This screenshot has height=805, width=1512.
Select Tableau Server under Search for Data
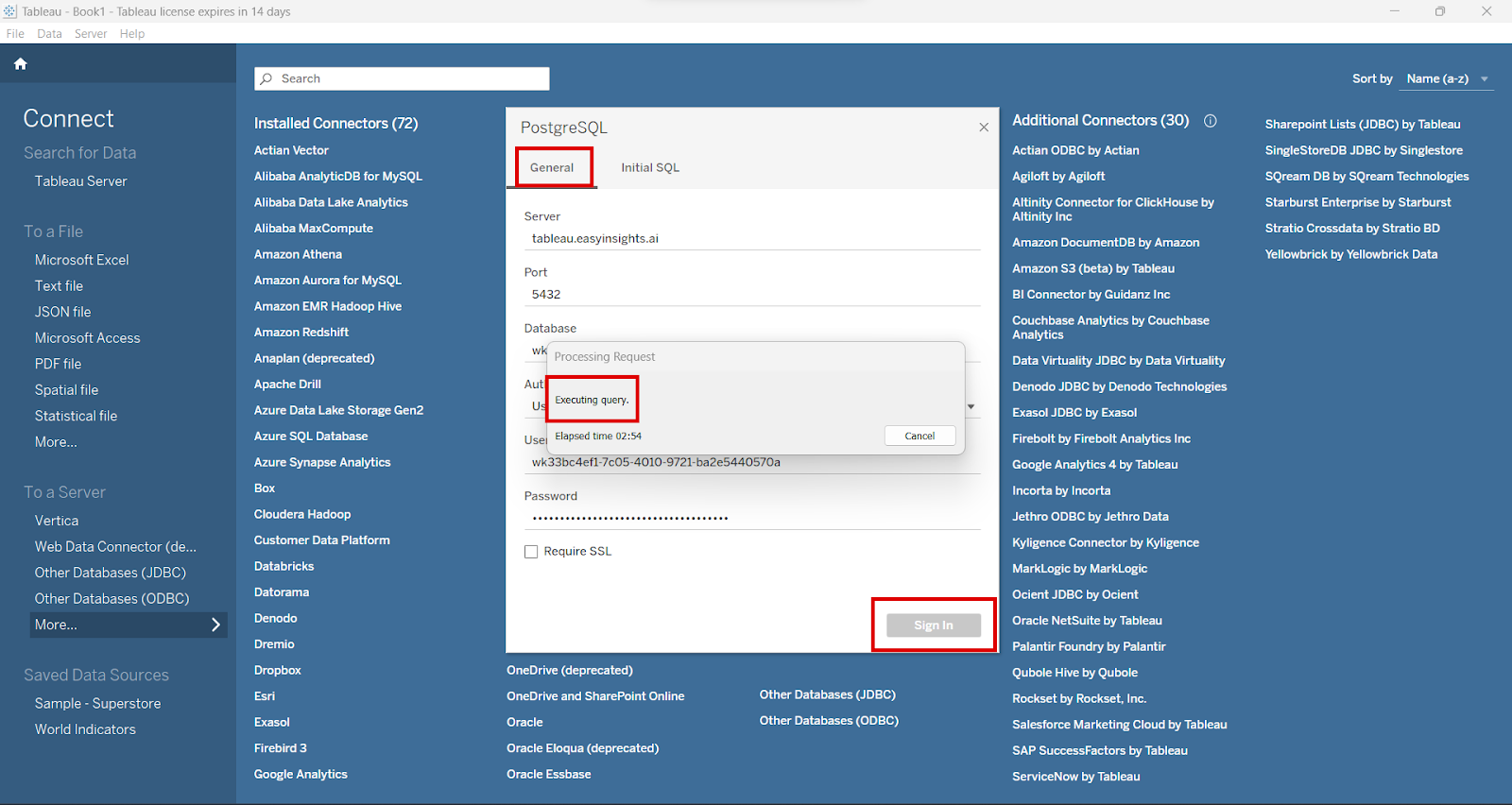pyautogui.click(x=80, y=181)
